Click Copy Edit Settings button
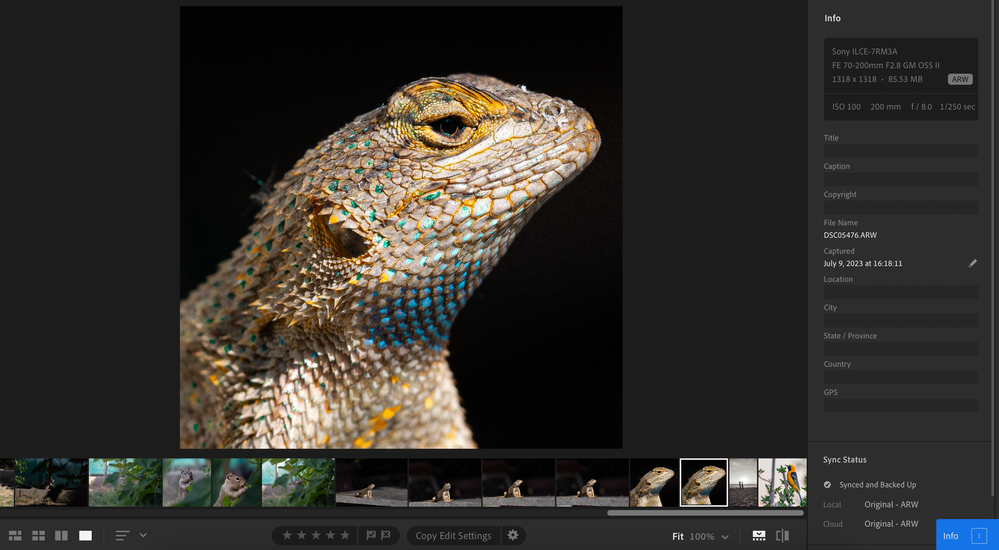This screenshot has height=550, width=999. [x=453, y=535]
